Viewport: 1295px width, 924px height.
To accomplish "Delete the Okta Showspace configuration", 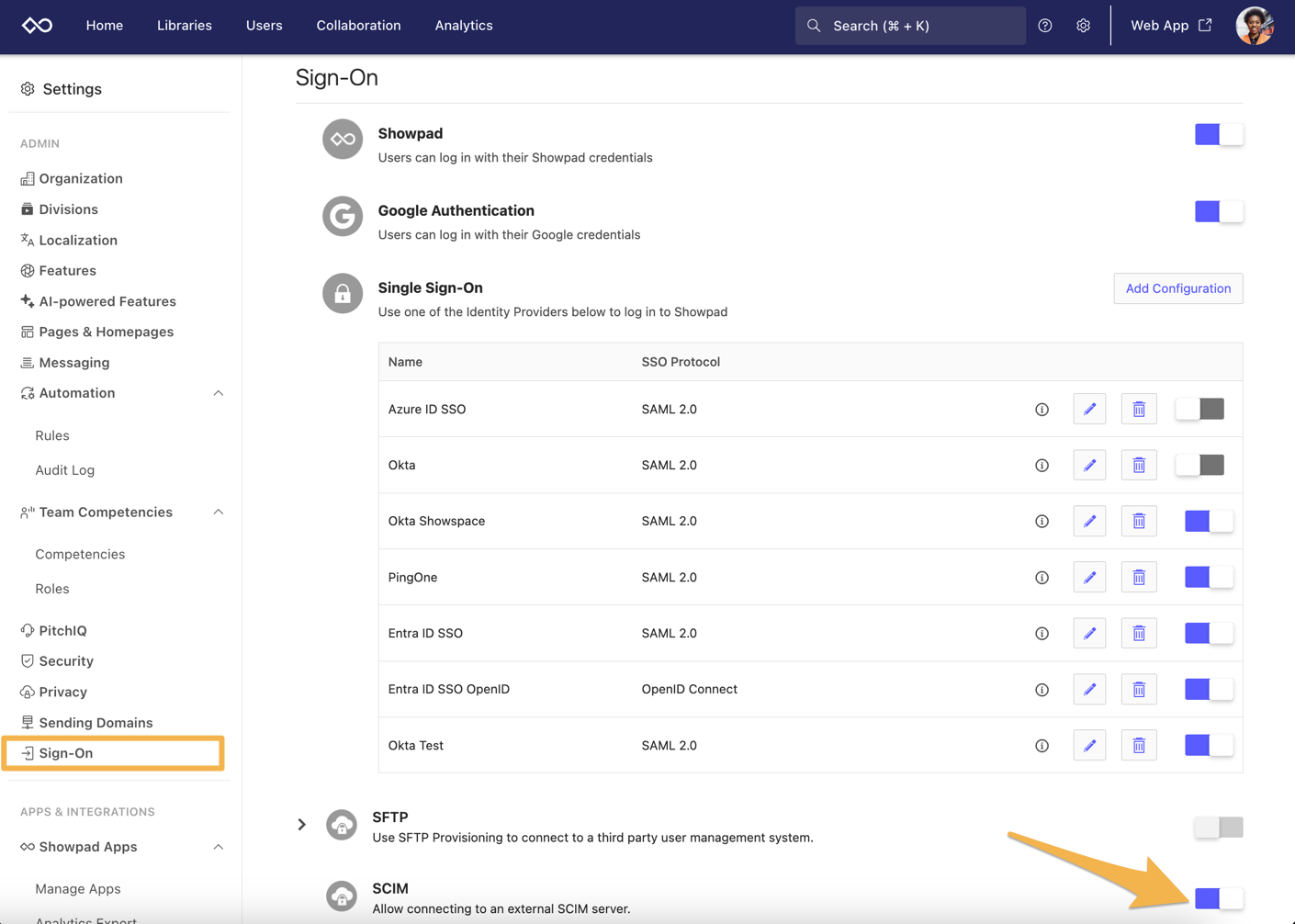I will [x=1139, y=522].
